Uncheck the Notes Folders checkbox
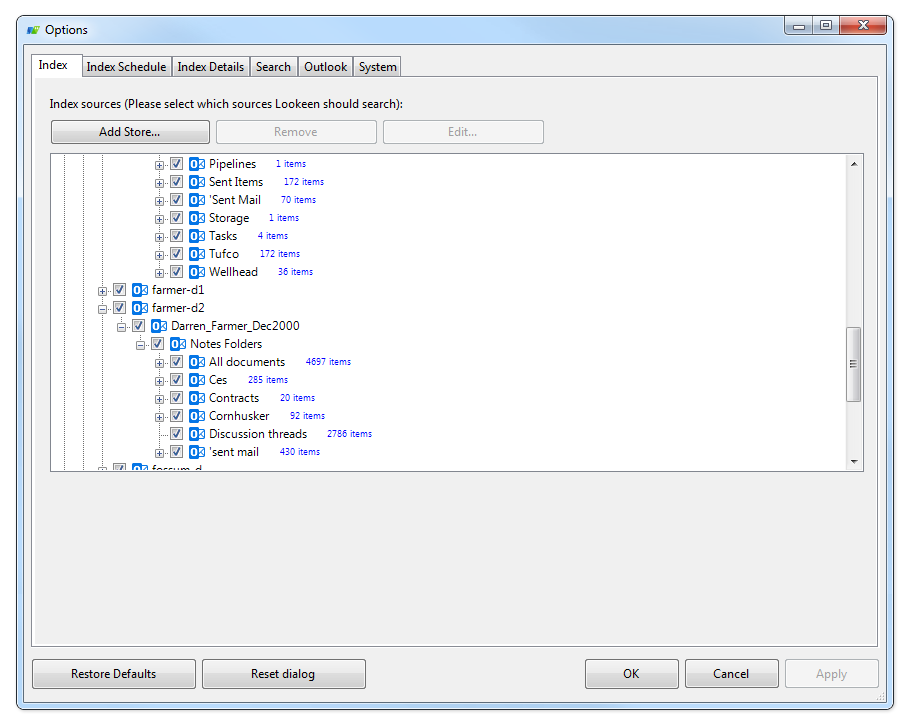Viewport: 910px width, 726px height. coord(158,344)
